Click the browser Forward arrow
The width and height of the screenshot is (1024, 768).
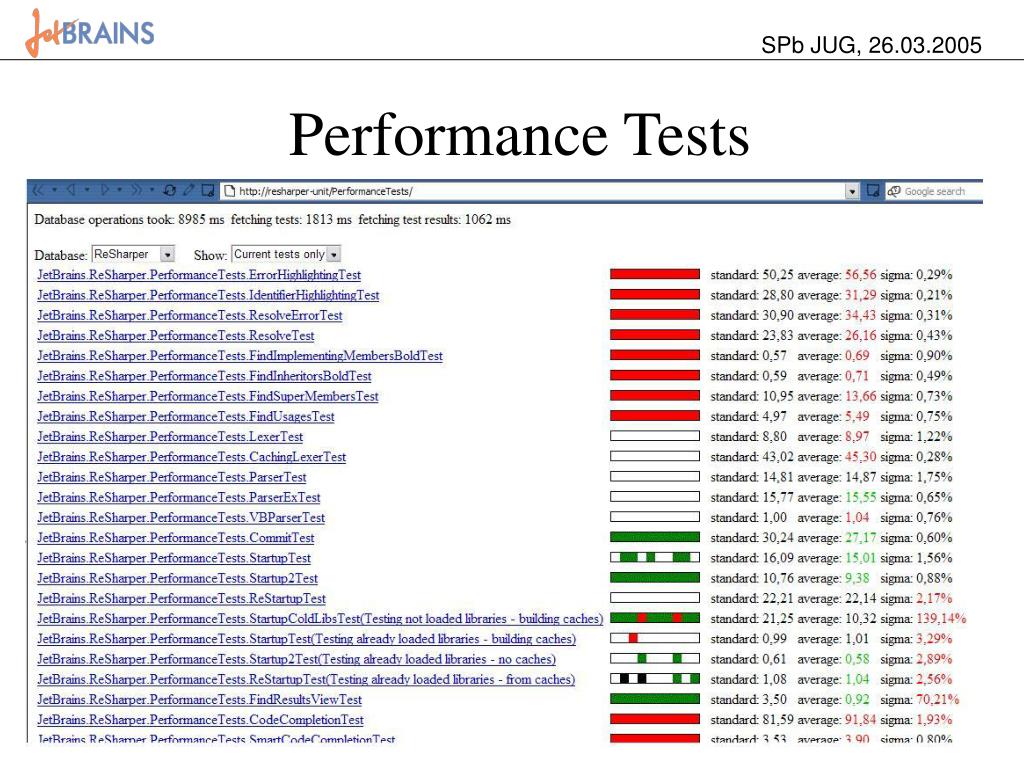click(104, 191)
